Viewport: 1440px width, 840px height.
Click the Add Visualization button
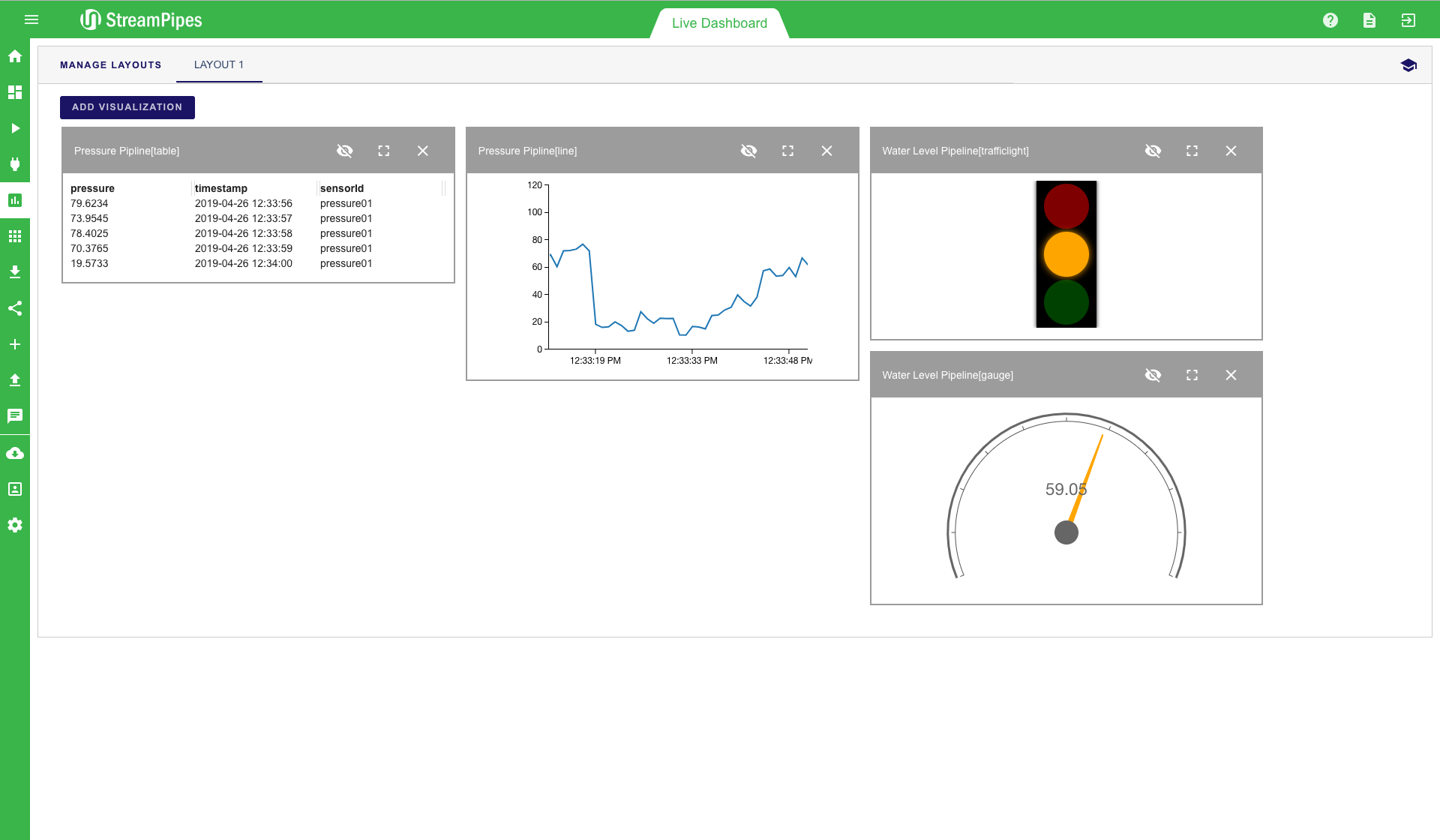point(127,107)
